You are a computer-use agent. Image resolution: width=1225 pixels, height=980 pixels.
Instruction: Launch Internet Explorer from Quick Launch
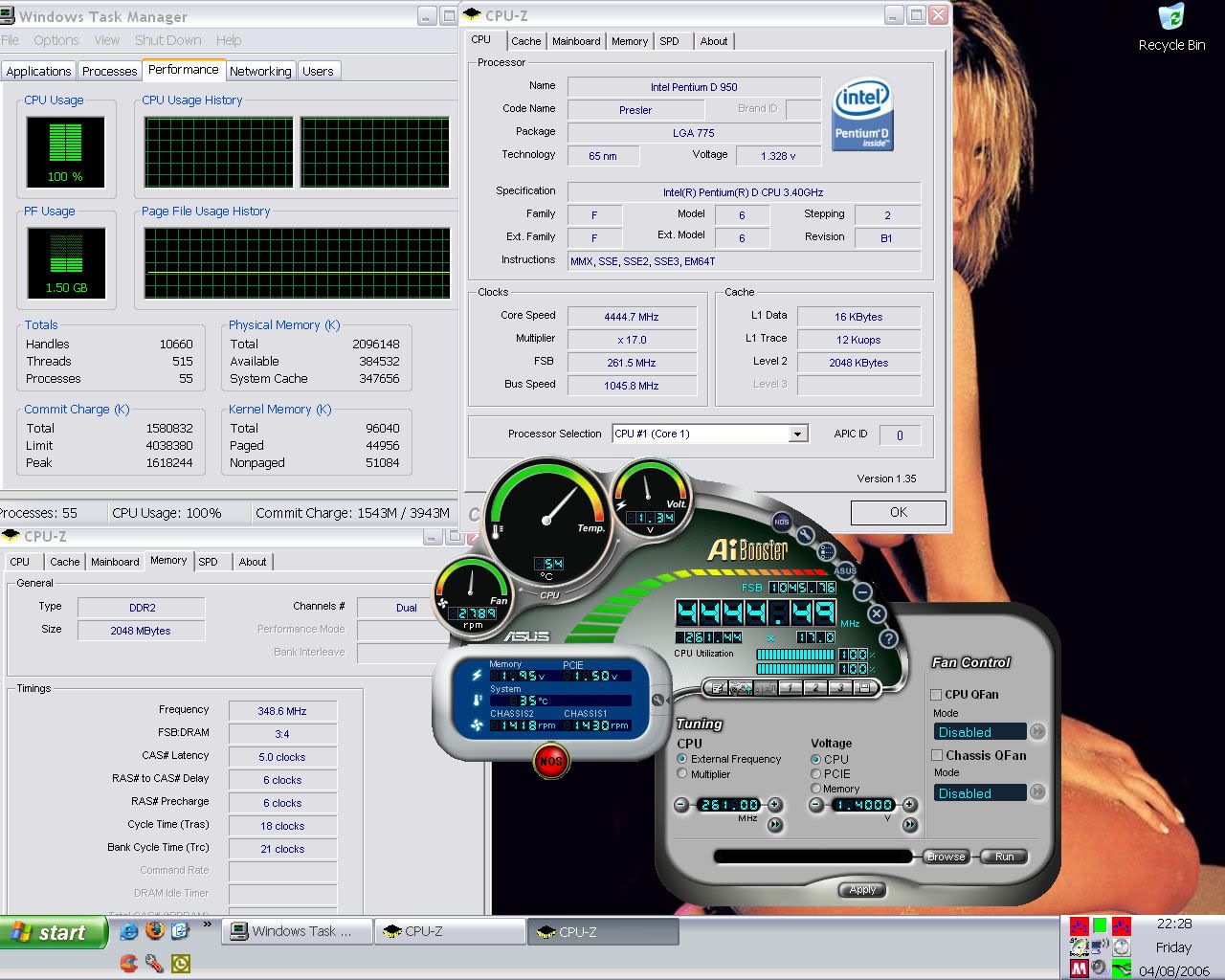[129, 930]
